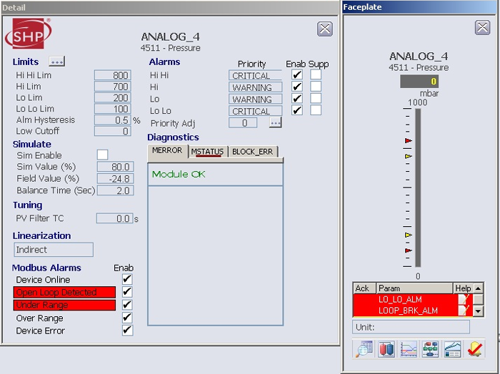
Task: Open primary control display tanks icon
Action: point(386,349)
